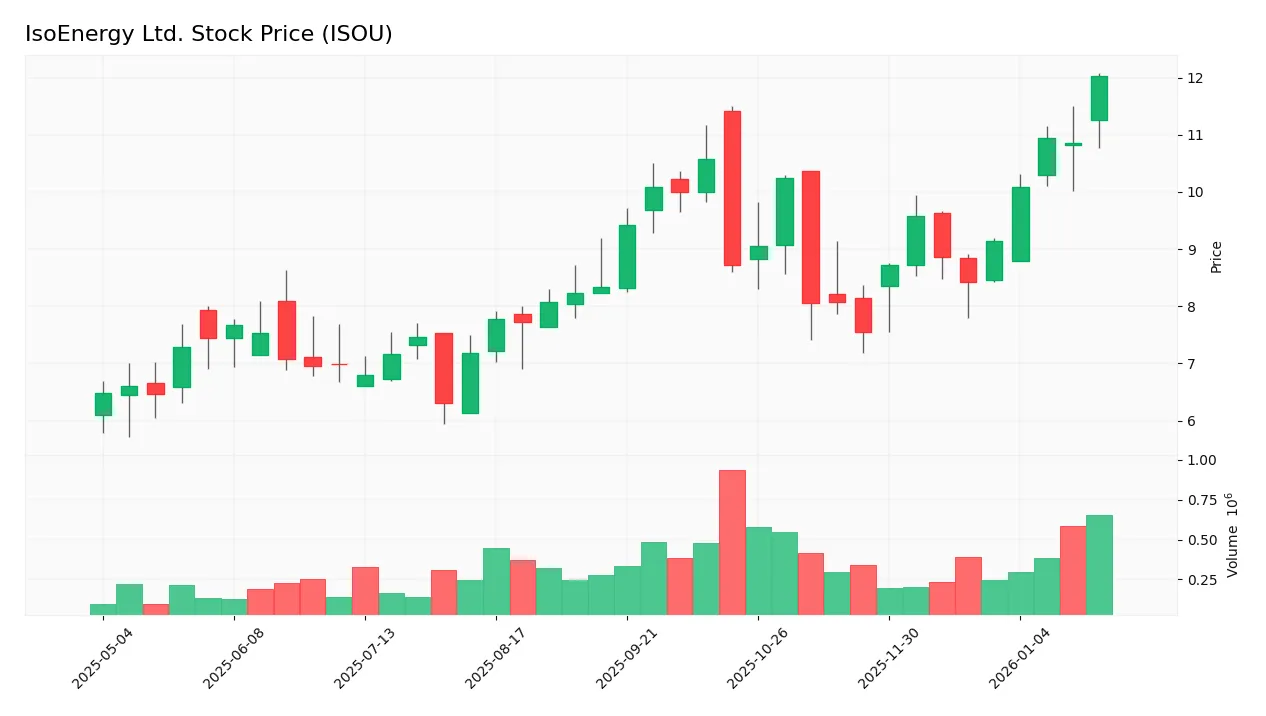Click the chart title IsoEnergy Ltd. Stock Price (ISOU)
Viewport: 1266px width, 716px height.
(x=210, y=33)
